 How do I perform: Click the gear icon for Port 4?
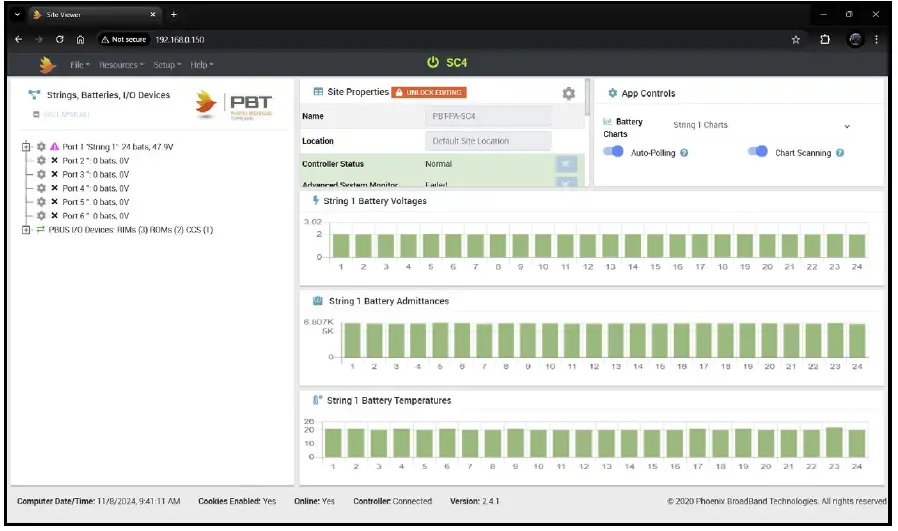[41, 188]
